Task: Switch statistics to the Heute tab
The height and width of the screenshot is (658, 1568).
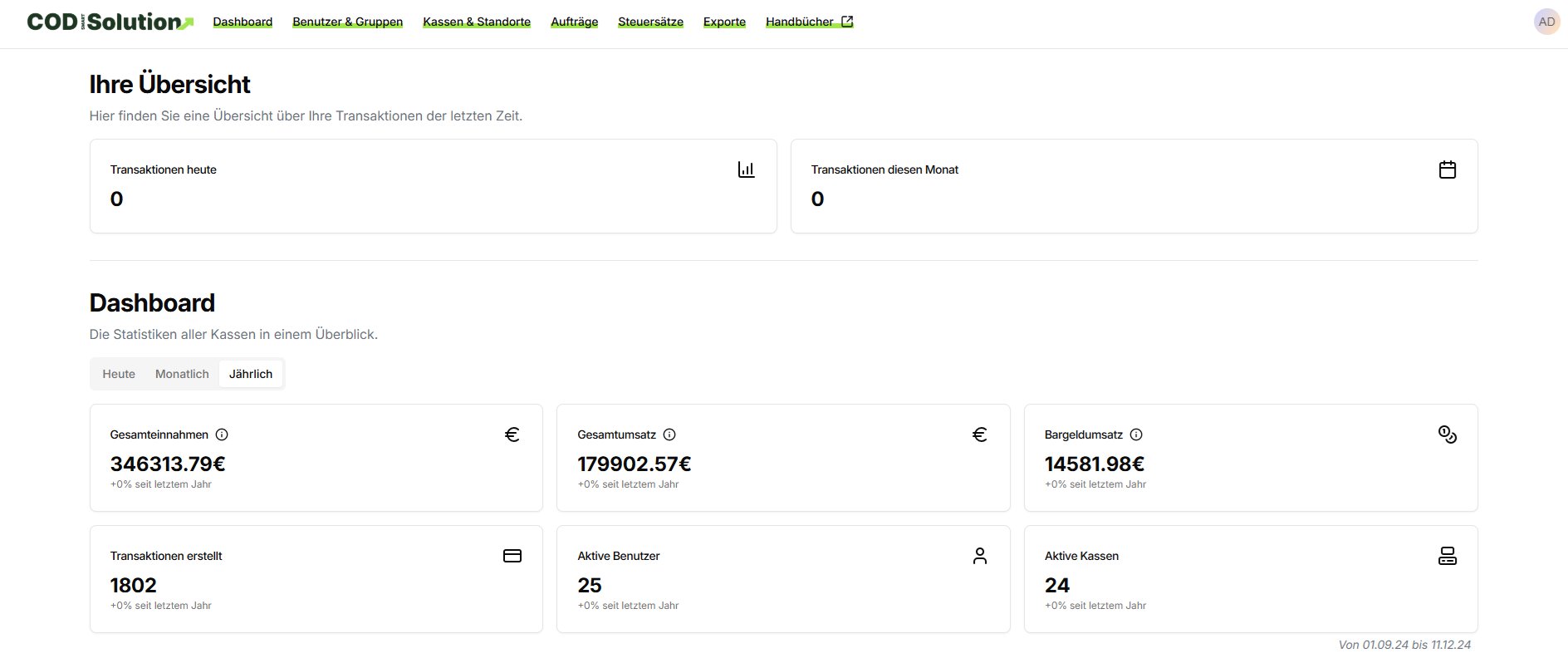Action: coord(119,374)
